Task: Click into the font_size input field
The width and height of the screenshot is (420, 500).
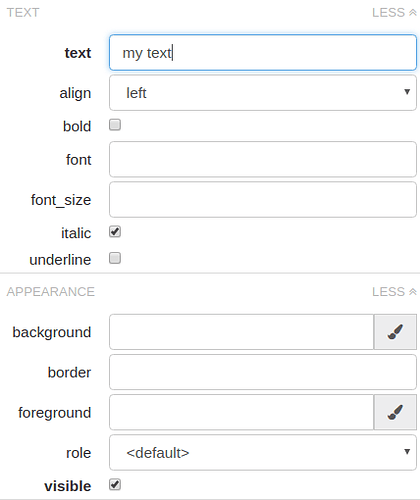Action: pos(263,200)
